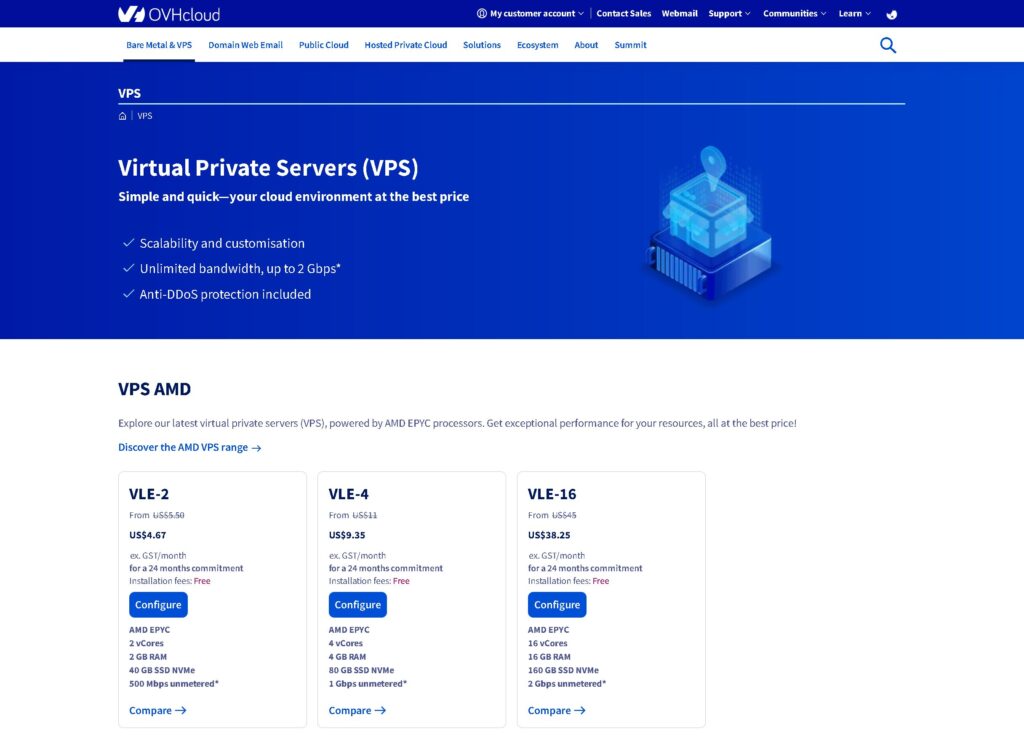Click the "160 GB SSD NVMe" spec
The height and width of the screenshot is (752, 1024).
pyautogui.click(x=564, y=670)
